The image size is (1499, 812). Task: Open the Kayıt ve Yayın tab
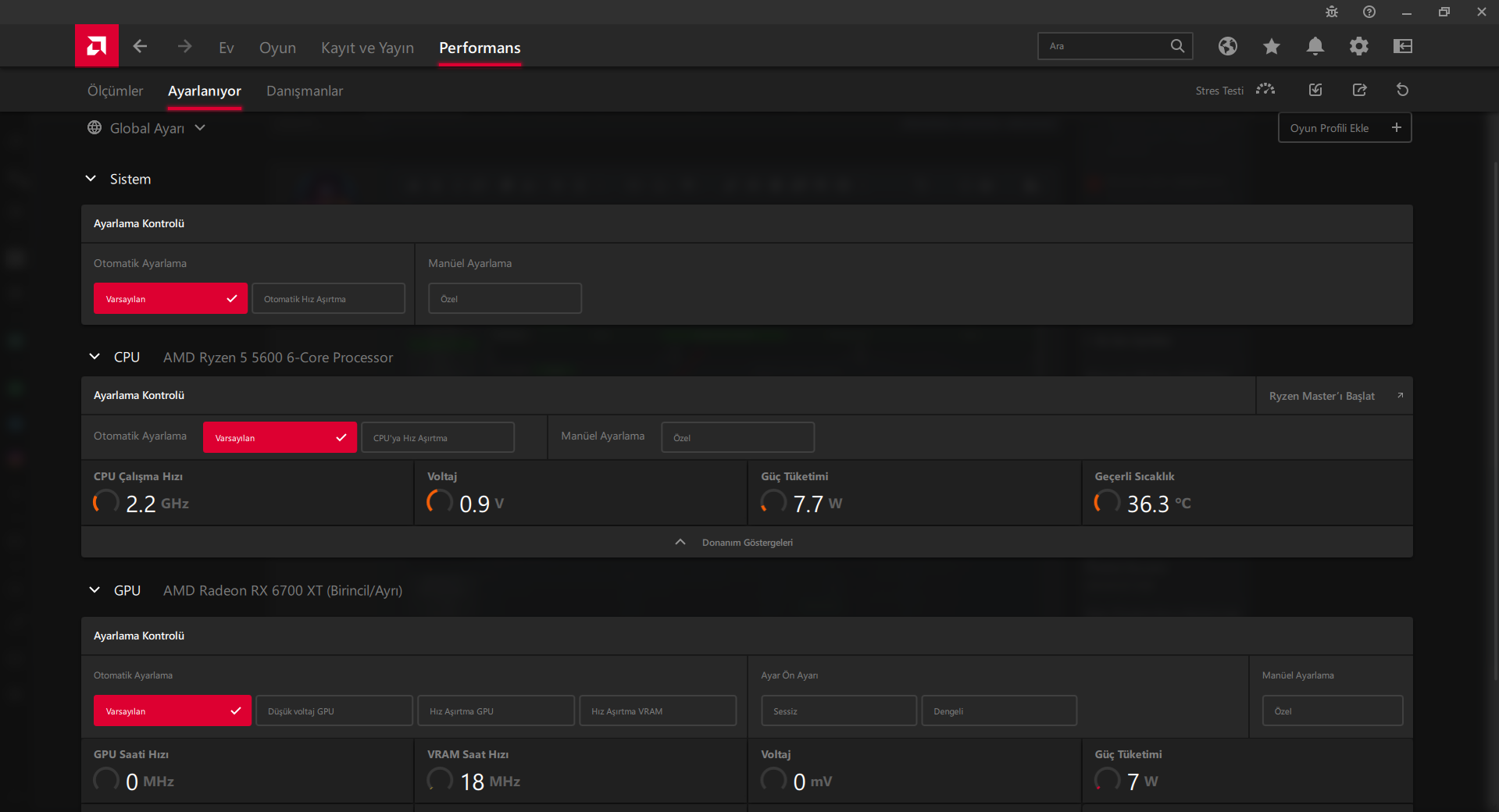pyautogui.click(x=367, y=48)
